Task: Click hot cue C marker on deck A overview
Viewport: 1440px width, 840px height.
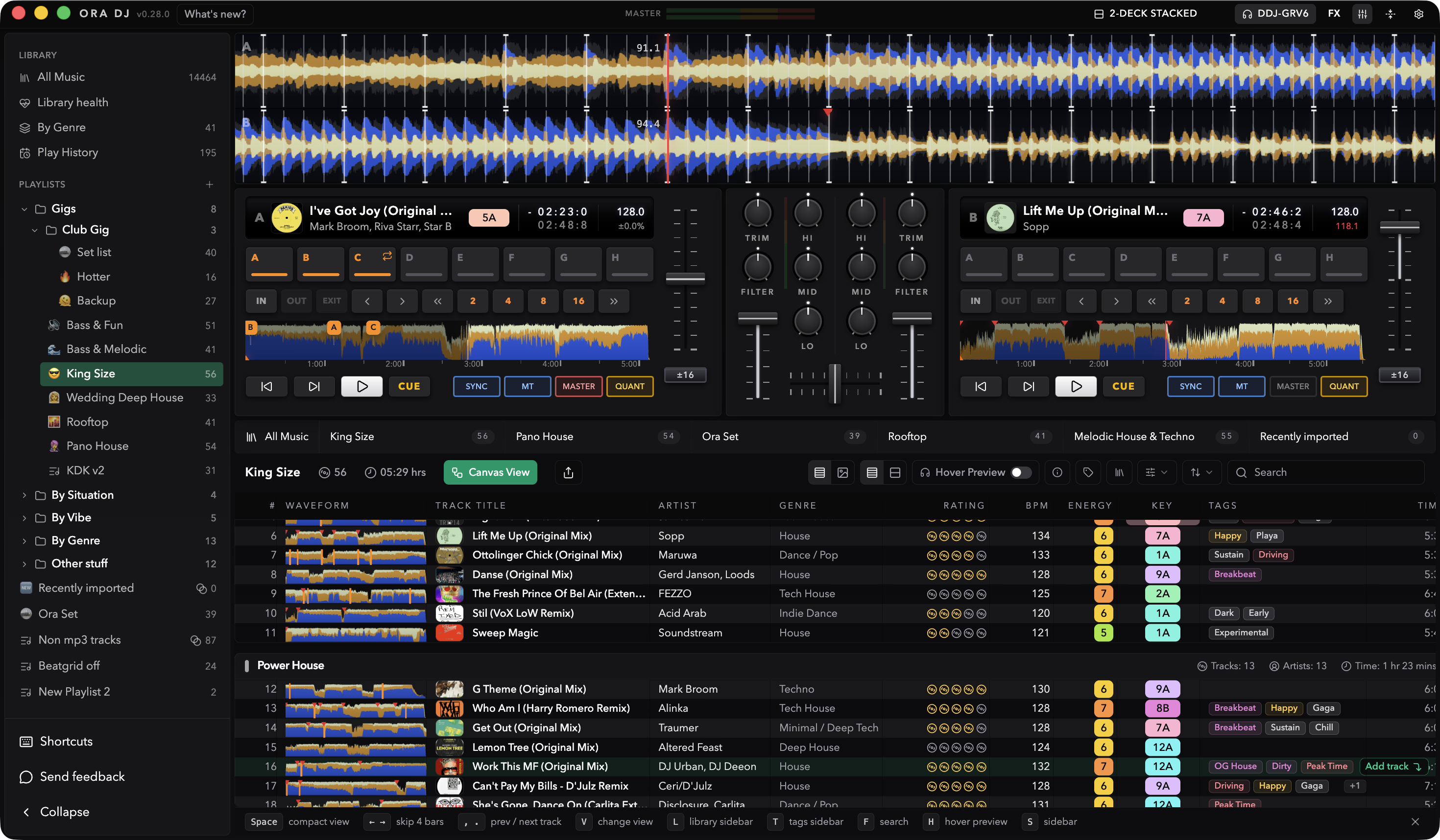Action: [373, 327]
